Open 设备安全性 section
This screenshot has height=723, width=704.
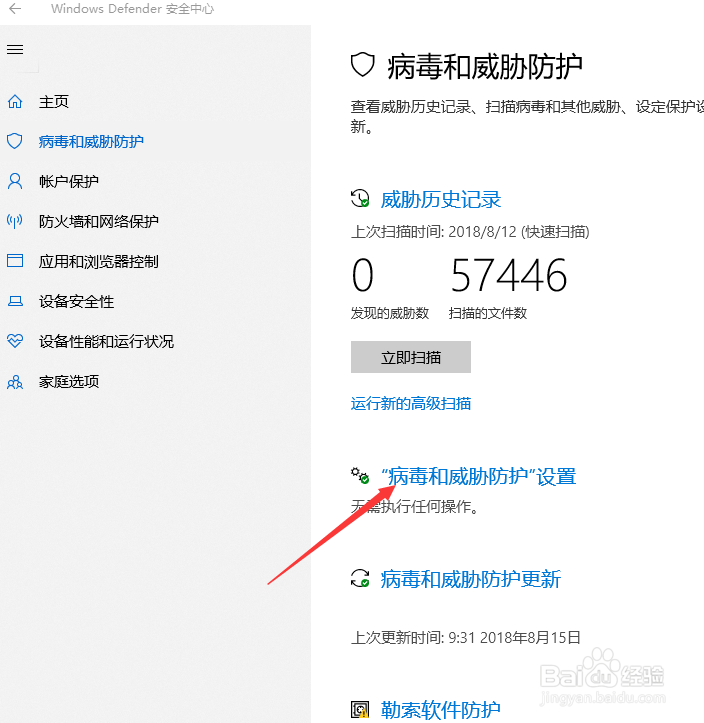click(x=76, y=302)
